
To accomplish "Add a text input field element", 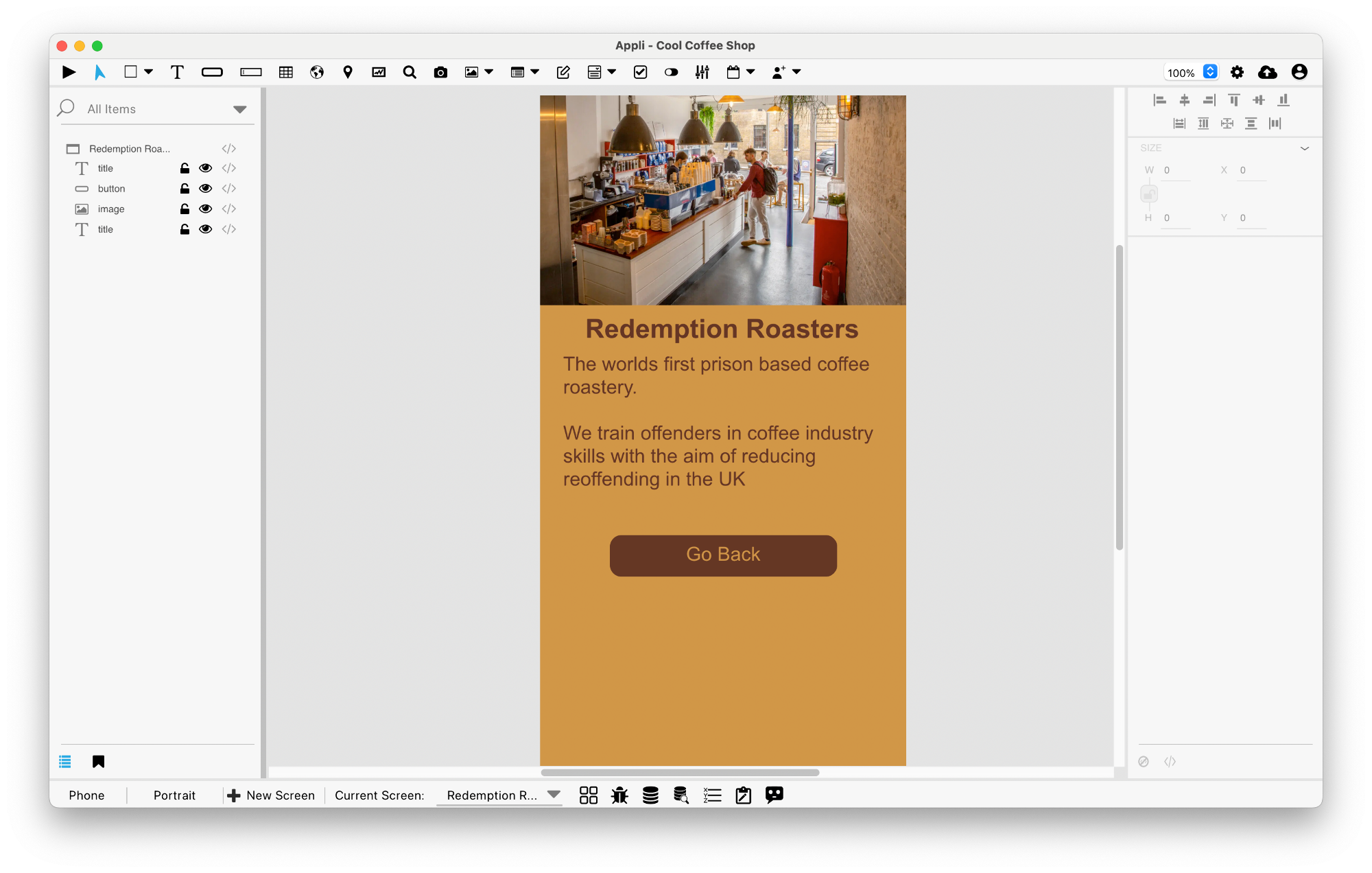I will coord(250,72).
